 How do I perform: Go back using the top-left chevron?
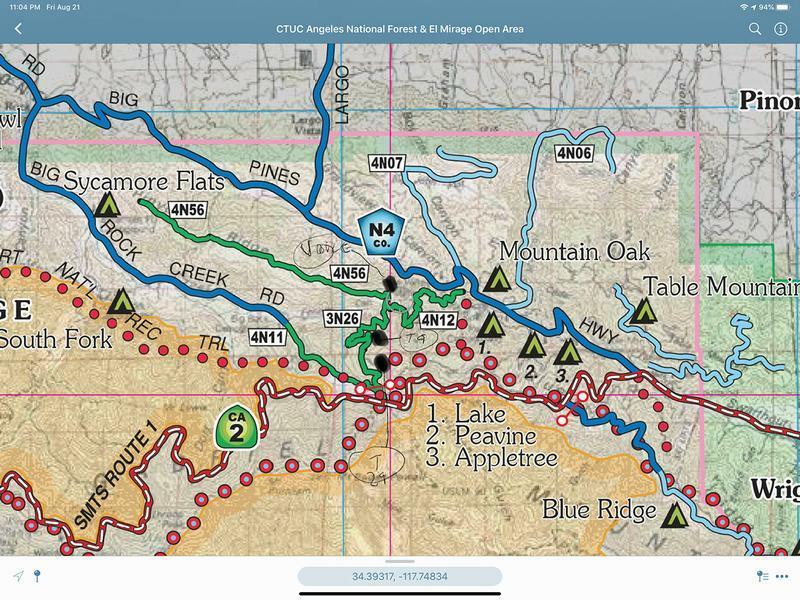tap(18, 29)
